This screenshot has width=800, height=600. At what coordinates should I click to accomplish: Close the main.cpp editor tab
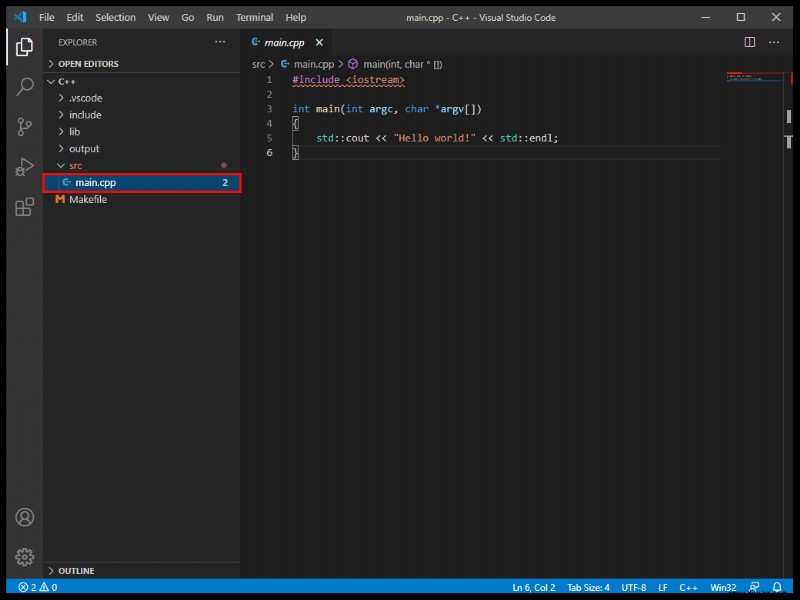click(x=319, y=42)
